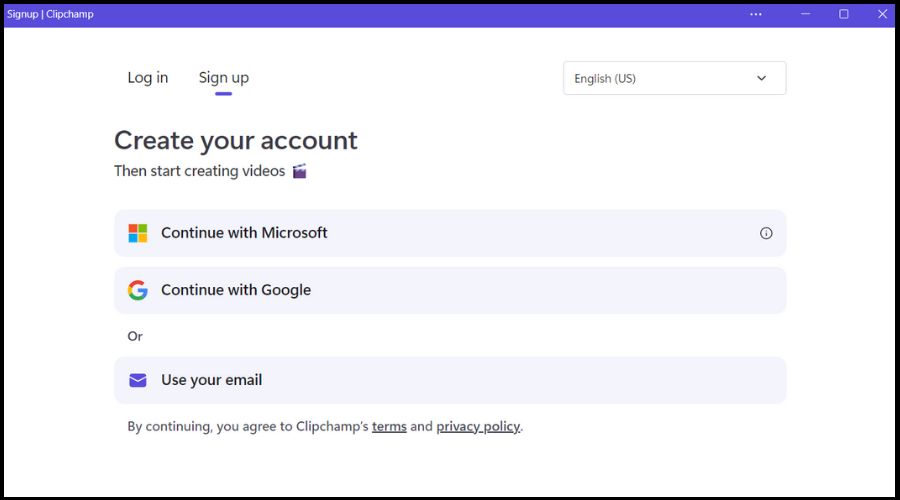
Task: Click the info icon beside Microsoft option
Action: pyautogui.click(x=766, y=233)
